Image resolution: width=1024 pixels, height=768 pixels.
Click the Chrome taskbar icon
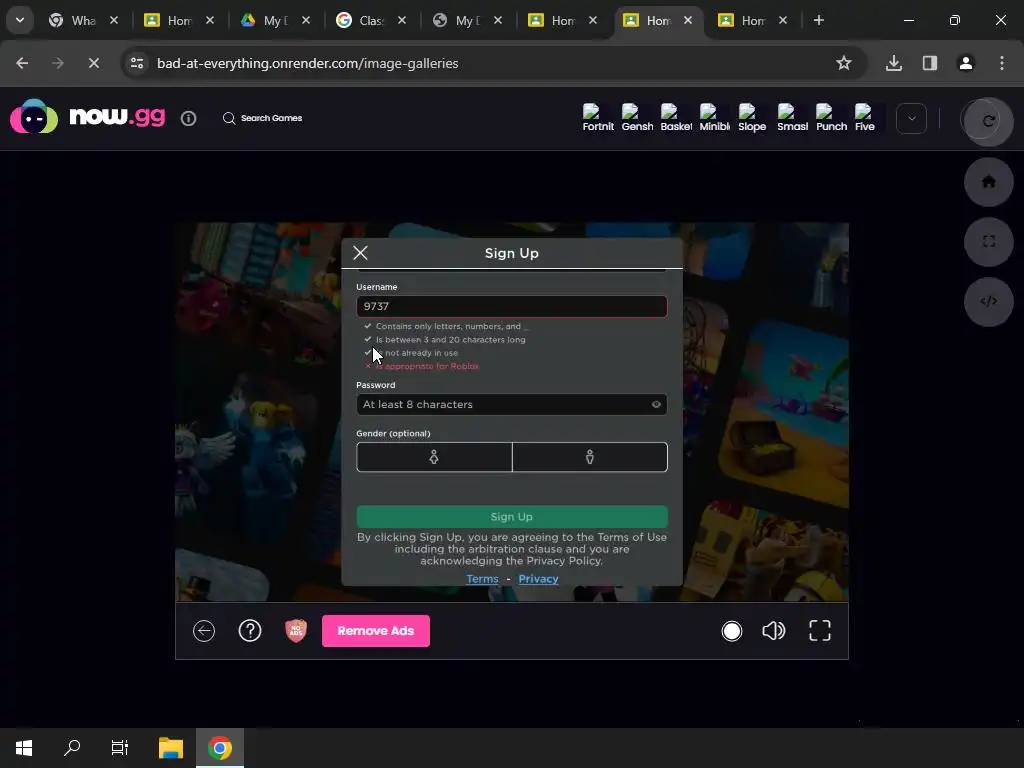(x=220, y=748)
